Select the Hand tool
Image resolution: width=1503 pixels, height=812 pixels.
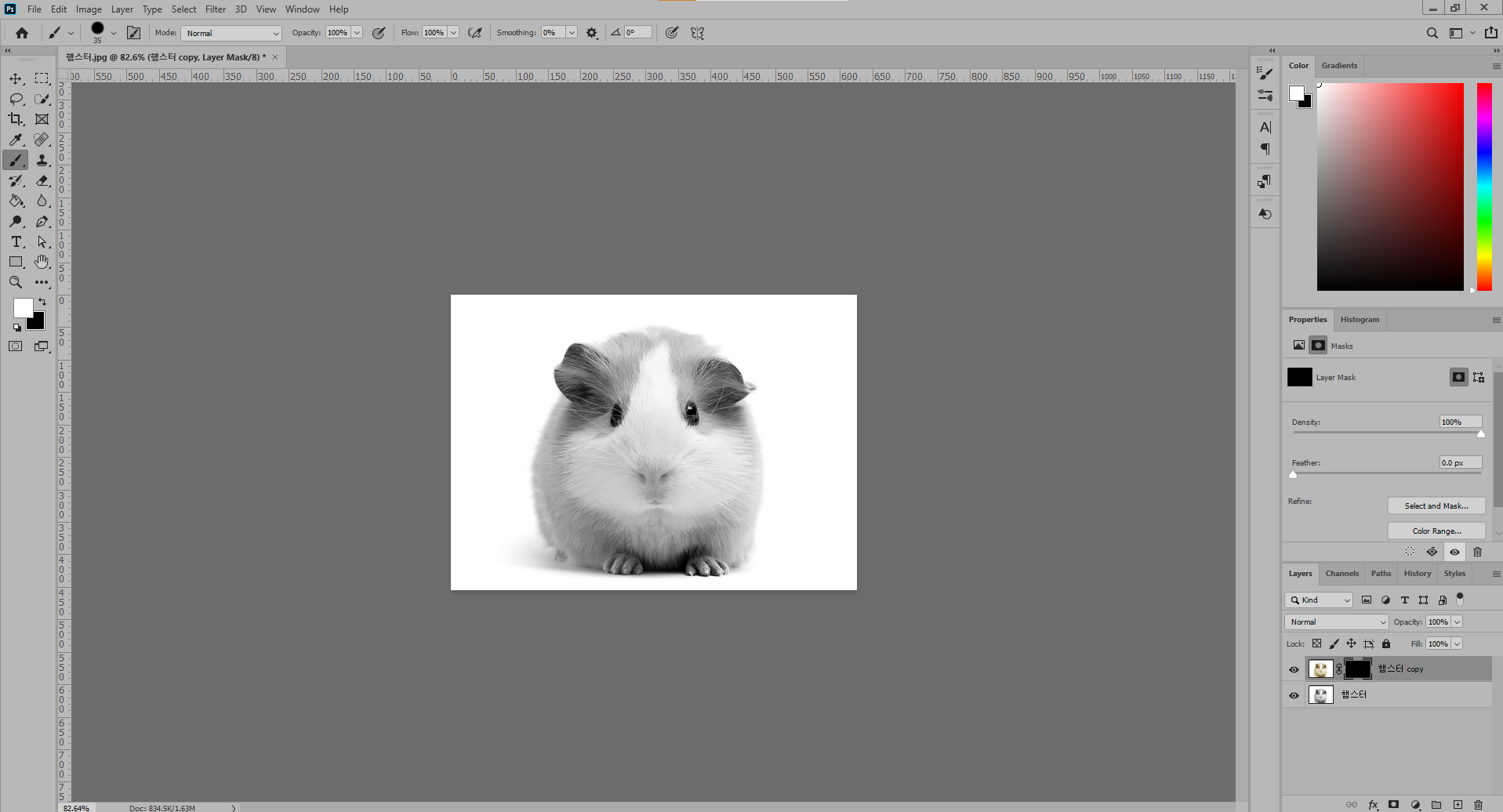(42, 262)
